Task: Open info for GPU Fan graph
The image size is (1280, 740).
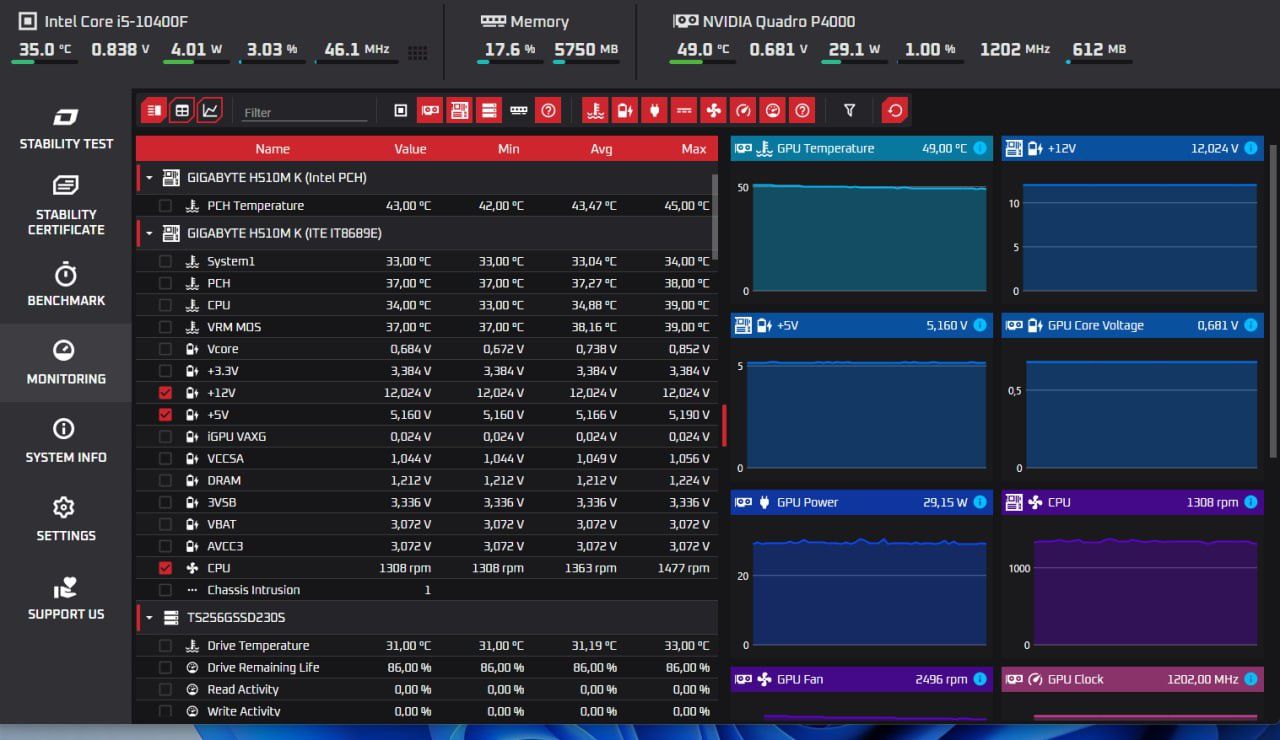Action: pyautogui.click(x=979, y=679)
